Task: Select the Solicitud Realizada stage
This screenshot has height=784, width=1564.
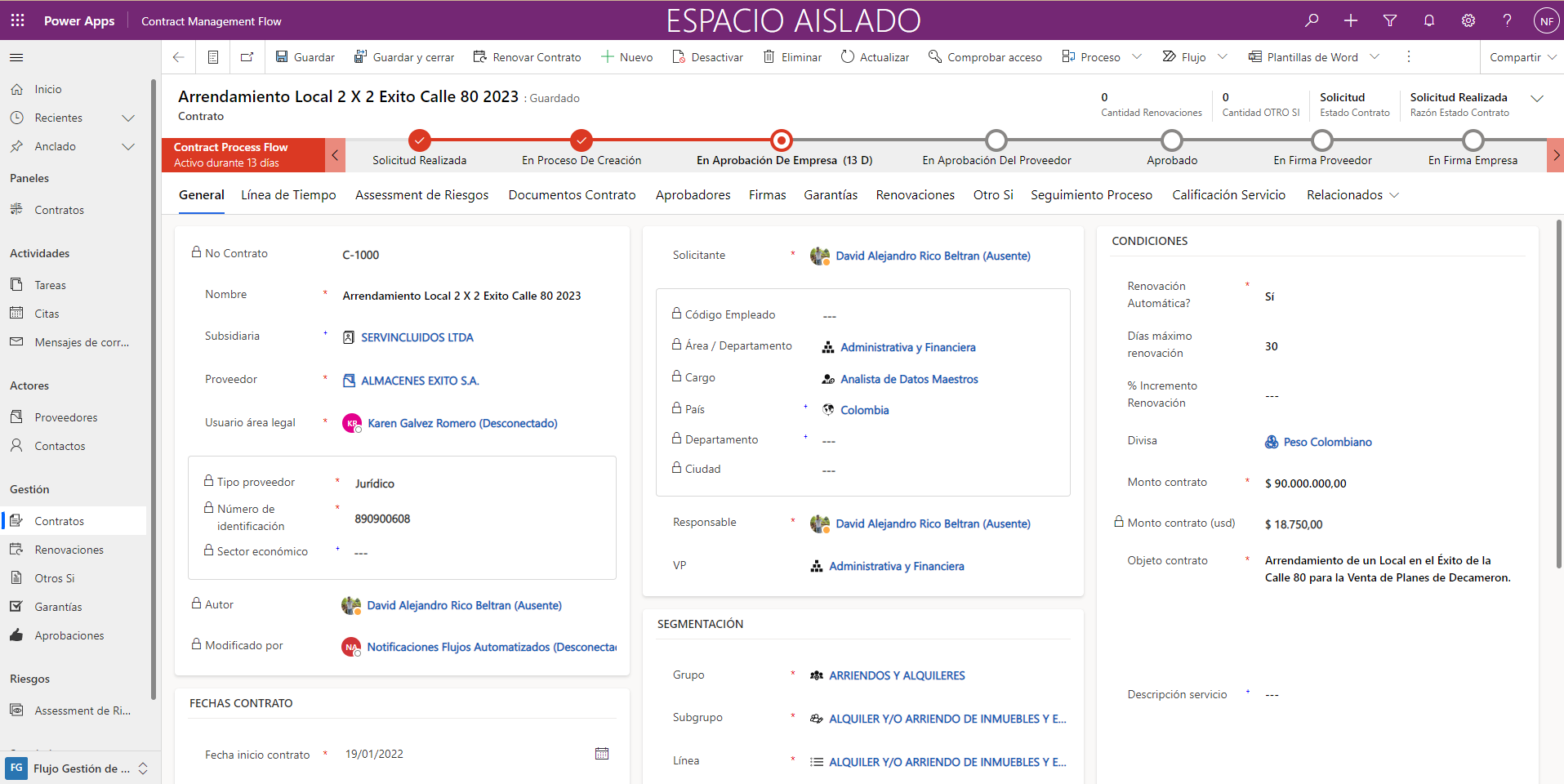Action: pos(420,140)
